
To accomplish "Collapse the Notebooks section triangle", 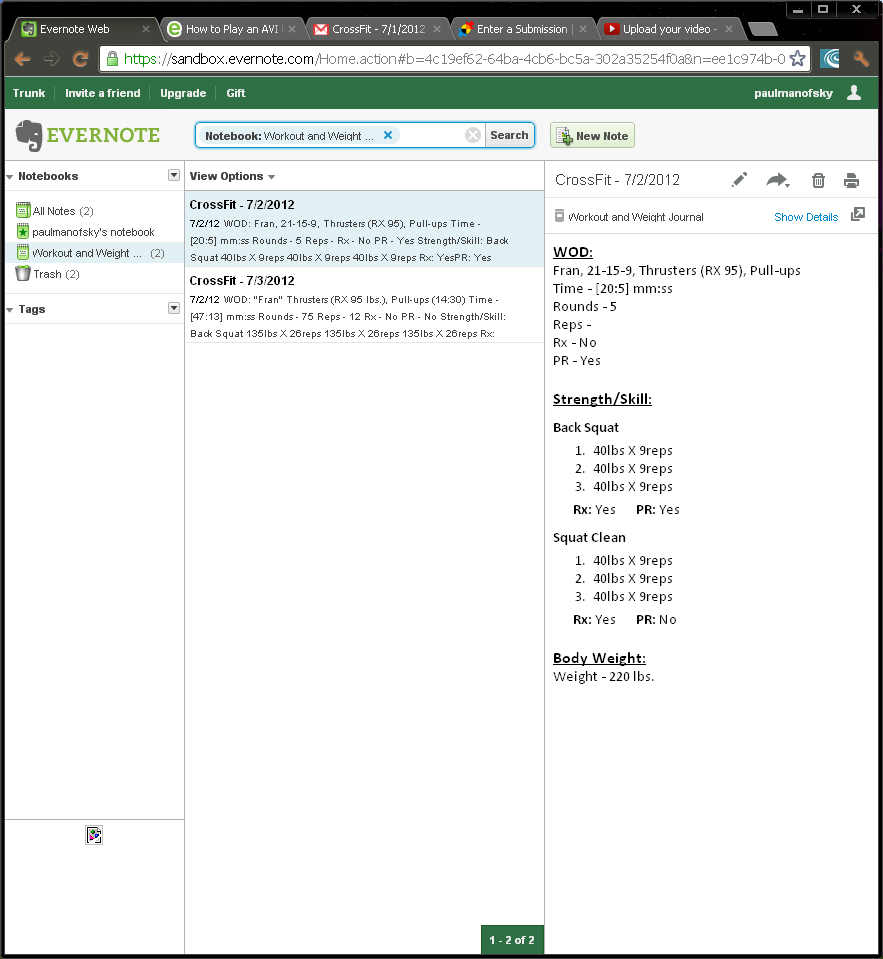I will tap(10, 177).
